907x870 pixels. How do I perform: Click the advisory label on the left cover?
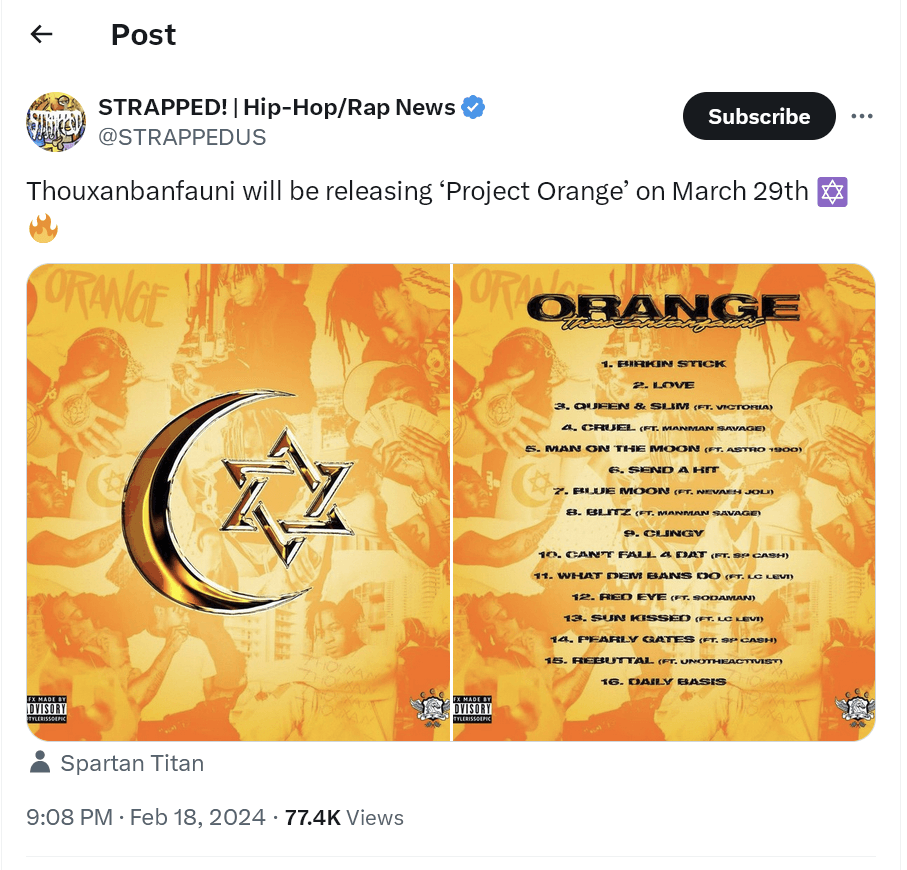pos(46,711)
